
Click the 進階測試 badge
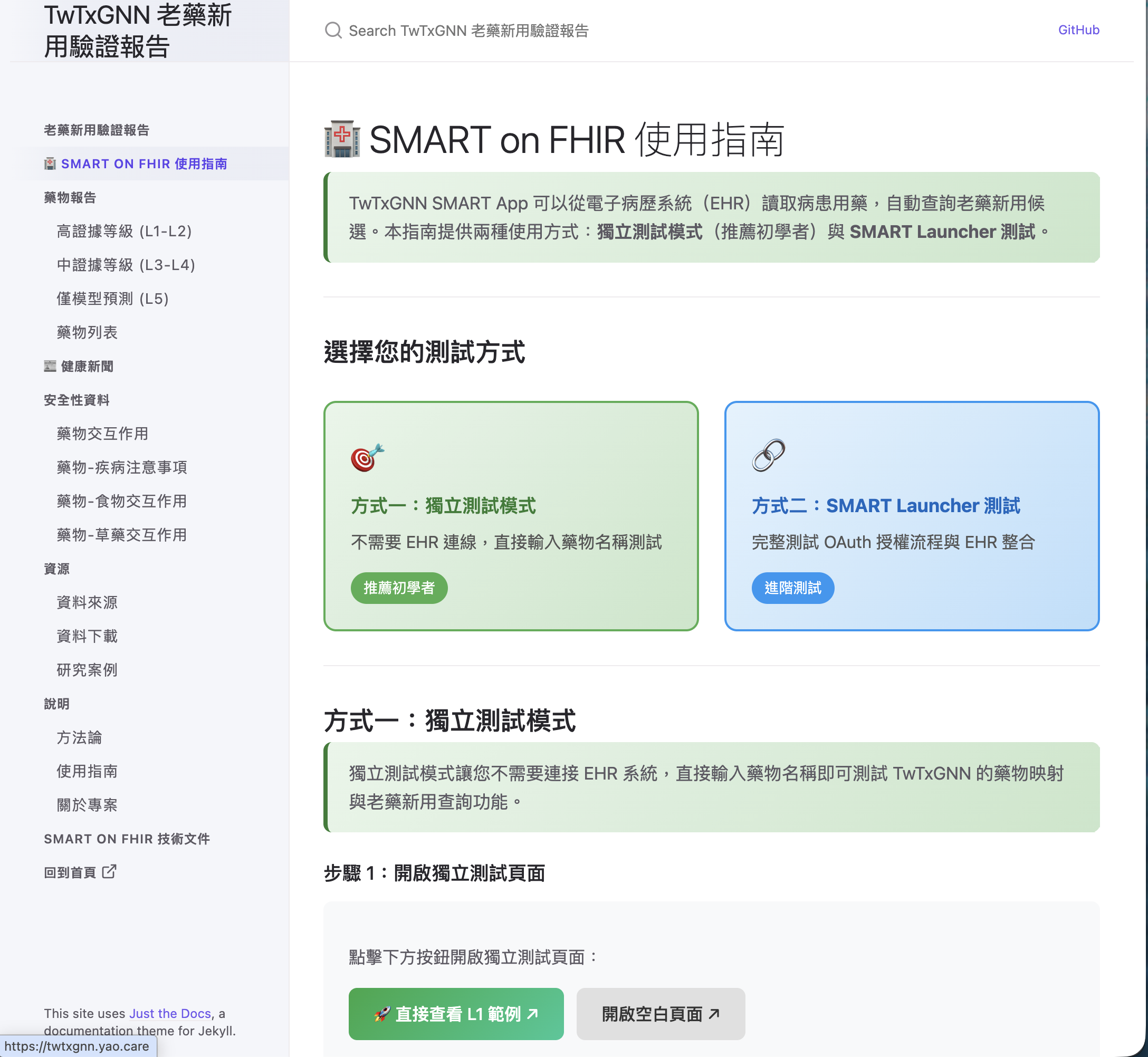(793, 588)
